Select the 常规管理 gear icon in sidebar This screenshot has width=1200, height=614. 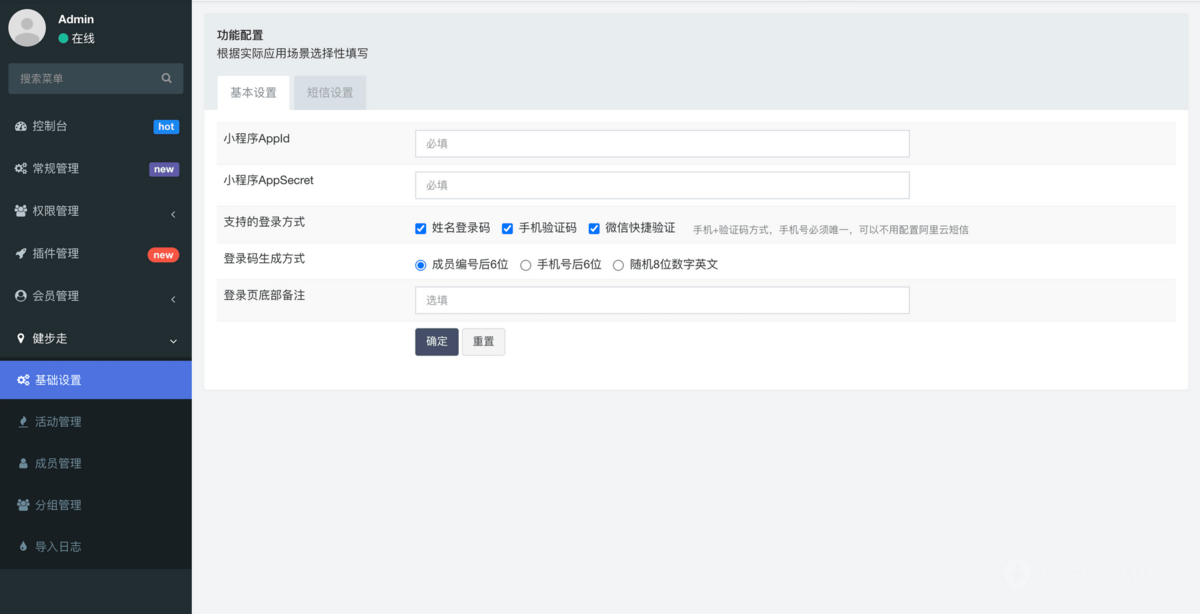pyautogui.click(x=22, y=168)
